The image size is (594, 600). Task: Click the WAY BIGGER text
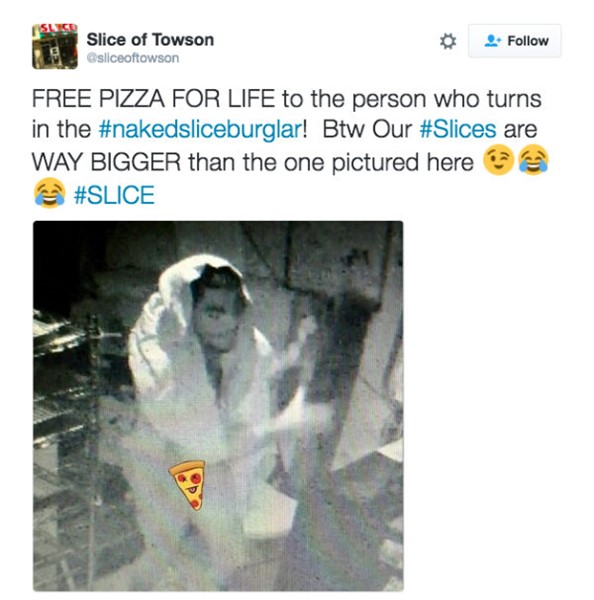coord(106,162)
